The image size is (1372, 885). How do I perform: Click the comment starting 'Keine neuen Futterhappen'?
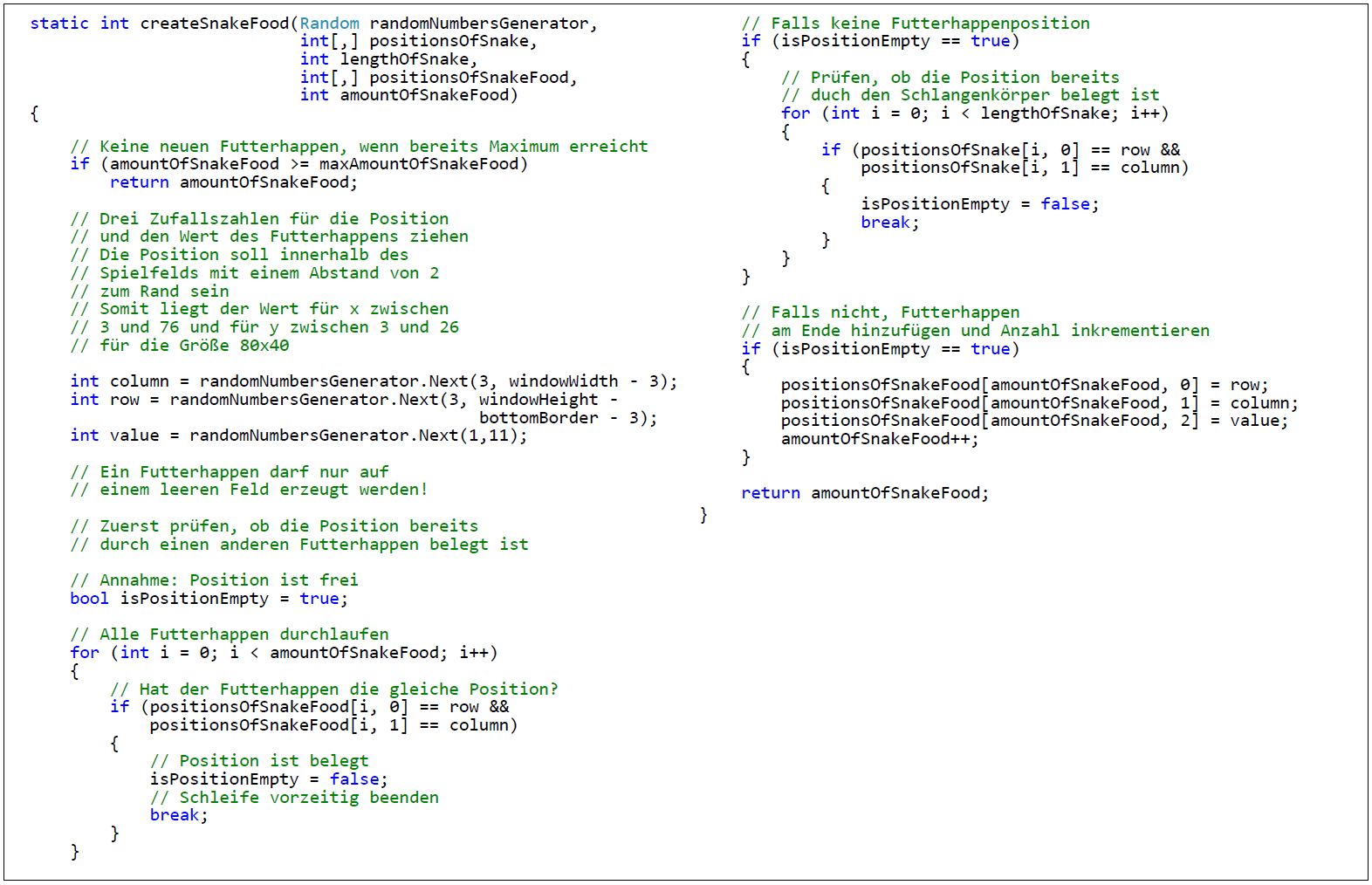point(359,147)
